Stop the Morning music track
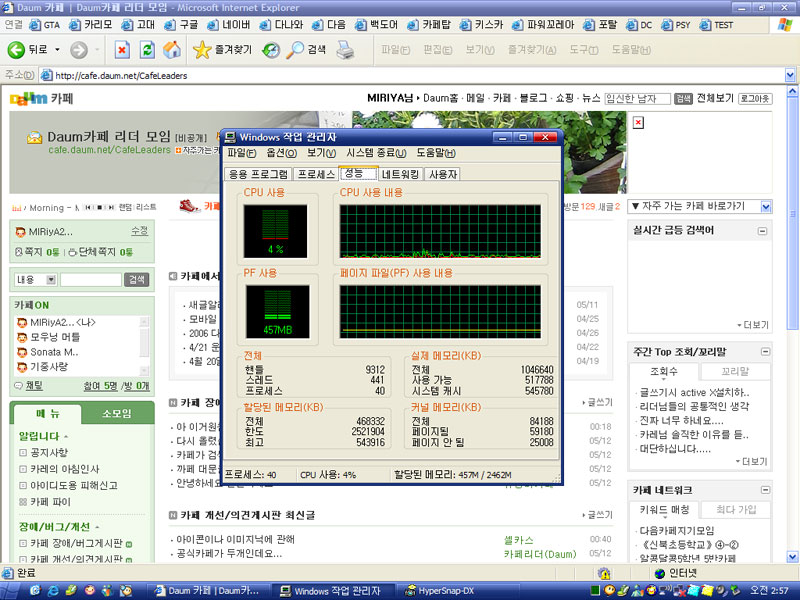 click(99, 207)
